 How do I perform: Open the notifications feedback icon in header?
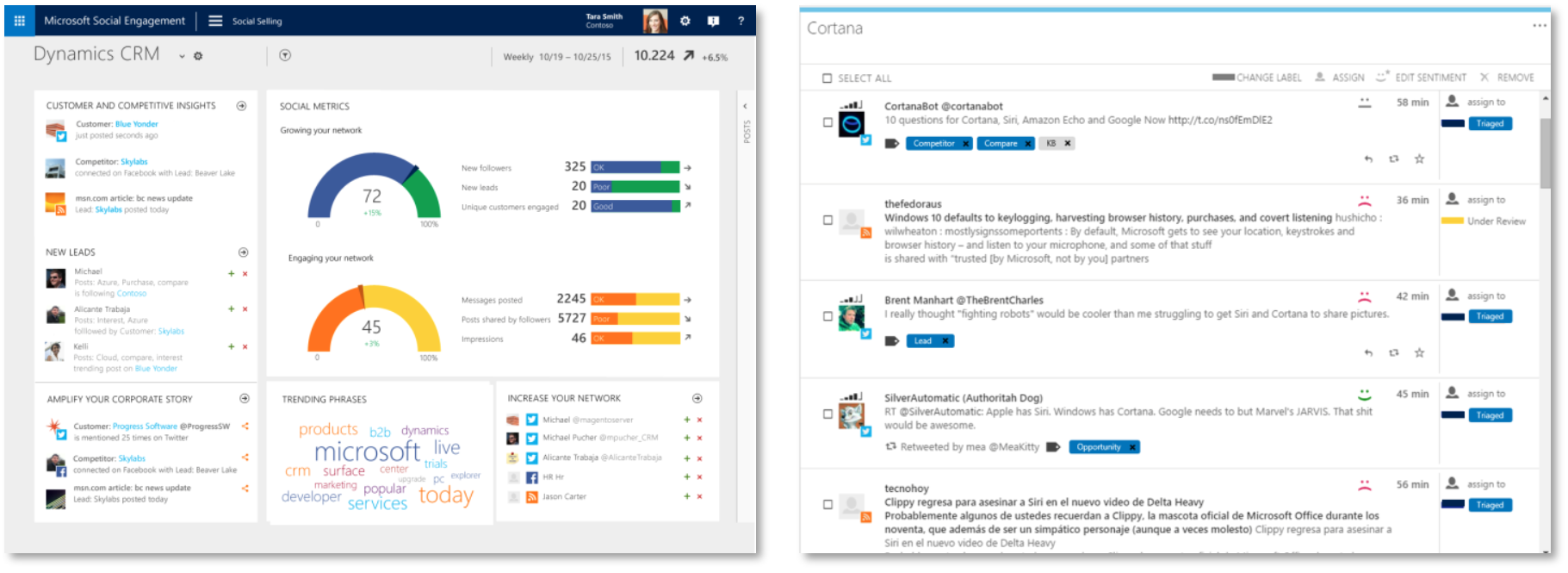(x=713, y=21)
